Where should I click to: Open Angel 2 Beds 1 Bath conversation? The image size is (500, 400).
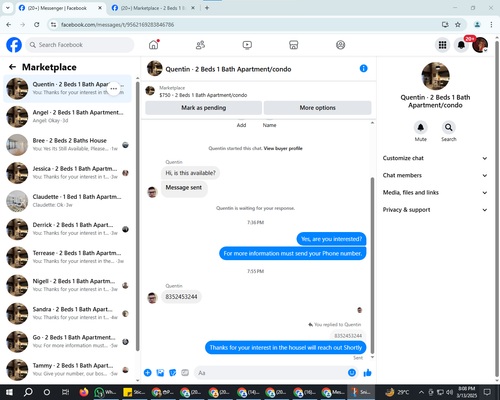pyautogui.click(x=68, y=117)
